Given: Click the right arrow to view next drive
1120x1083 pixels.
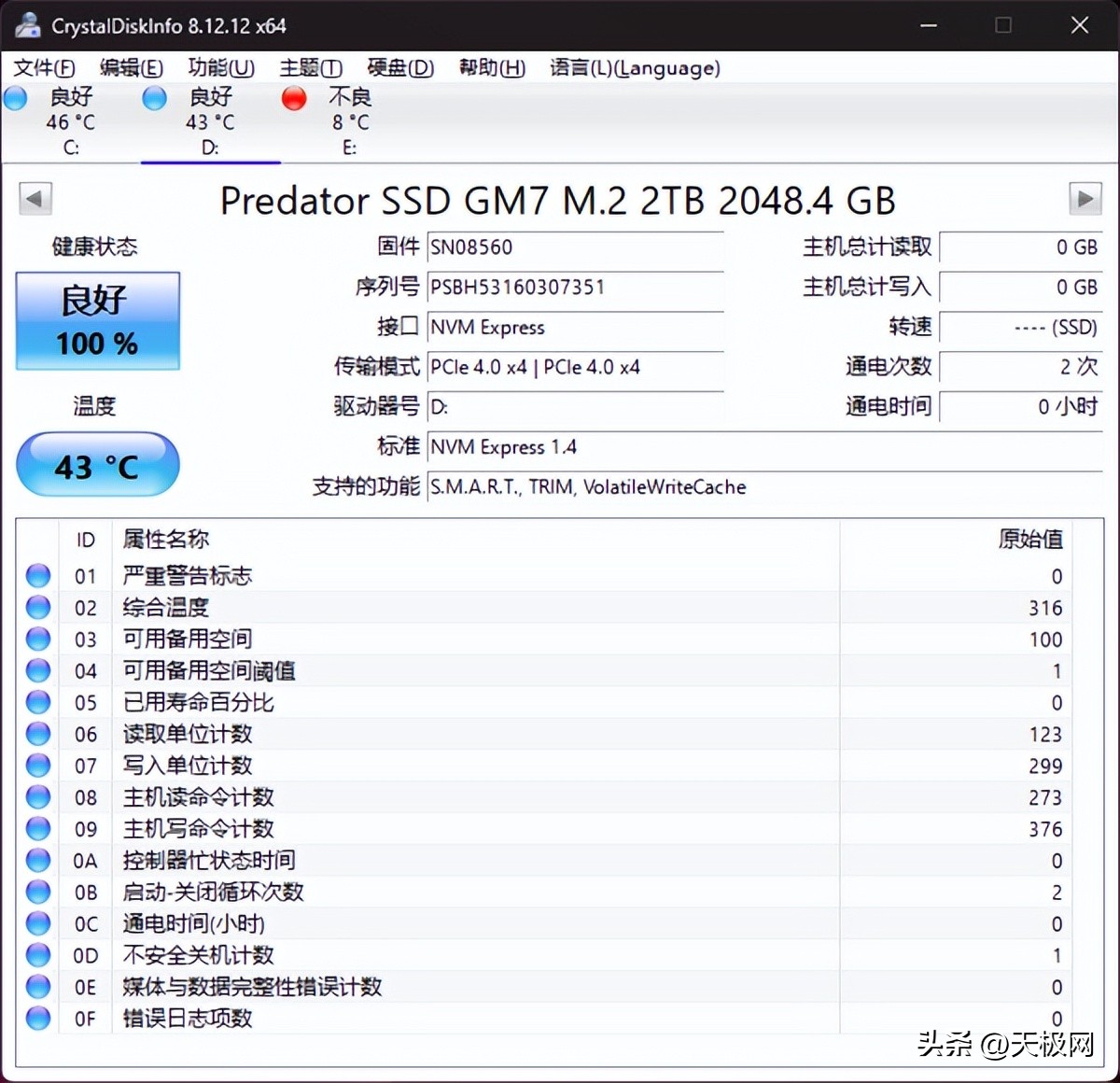Looking at the screenshot, I should click(x=1085, y=199).
